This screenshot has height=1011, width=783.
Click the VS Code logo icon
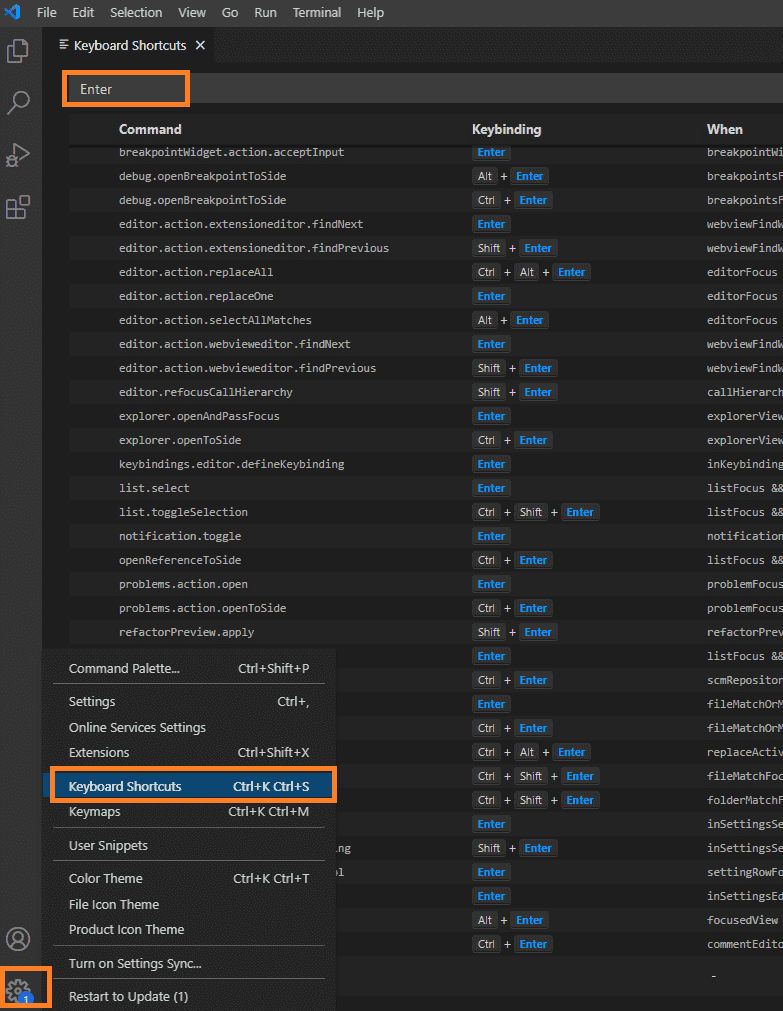[13, 13]
